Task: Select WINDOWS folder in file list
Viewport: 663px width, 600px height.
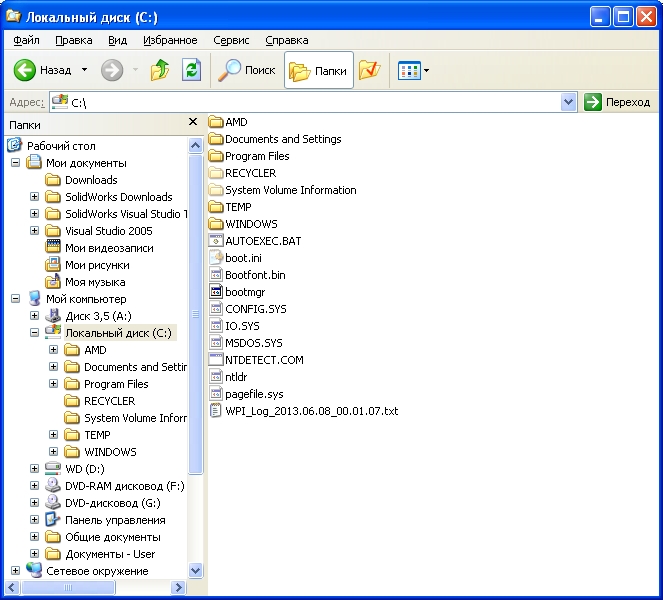Action: click(x=243, y=224)
